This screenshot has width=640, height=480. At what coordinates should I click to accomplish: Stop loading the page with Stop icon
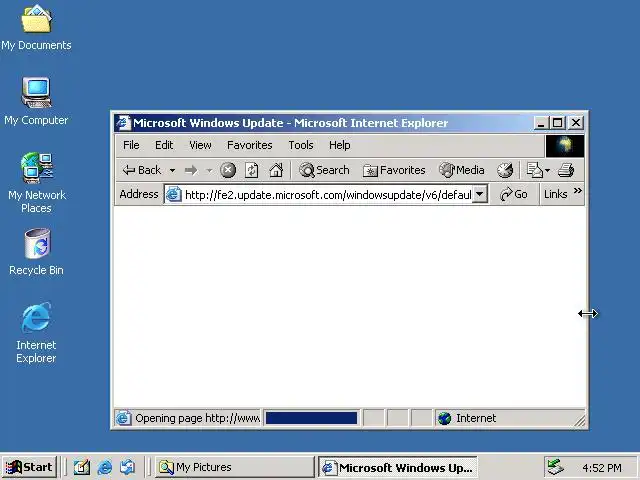[x=228, y=170]
